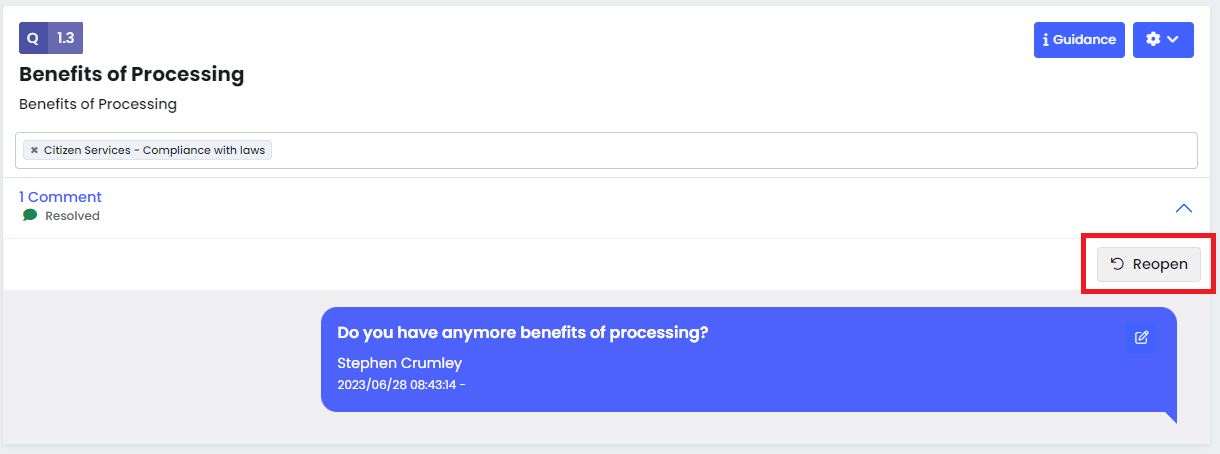Click the gear settings icon
Screen dimensions: 1220x454
coord(1153,39)
